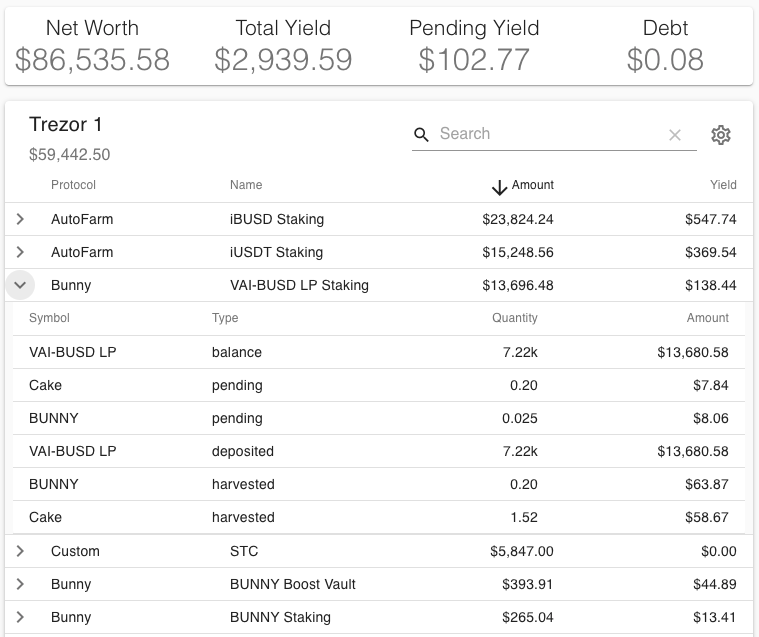Click the $5,847.00 amount cell
The image size is (759, 637).
(x=521, y=551)
